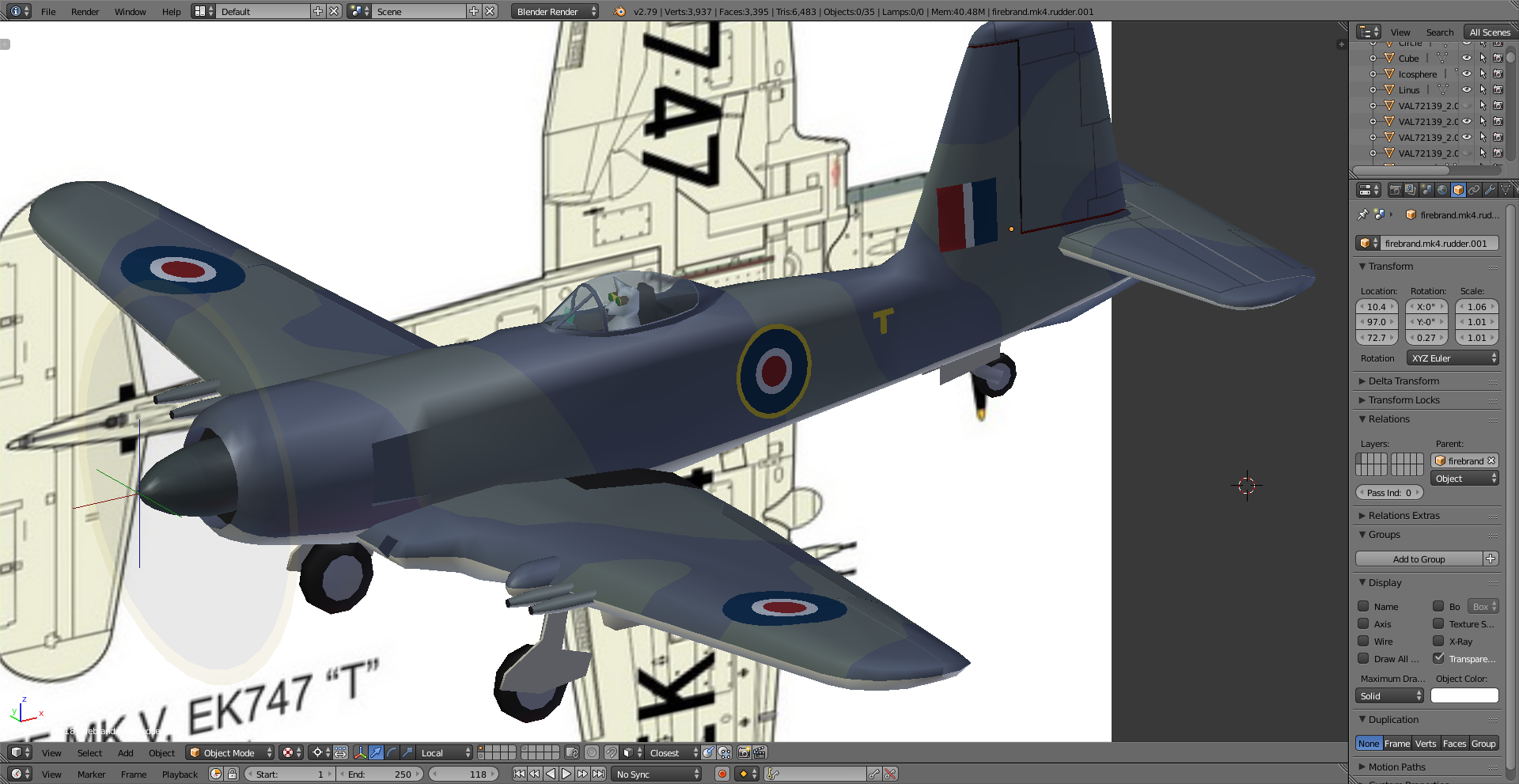Viewport: 1519px width, 784px height.
Task: Open the Object menu in the 3D View header
Action: (x=161, y=752)
